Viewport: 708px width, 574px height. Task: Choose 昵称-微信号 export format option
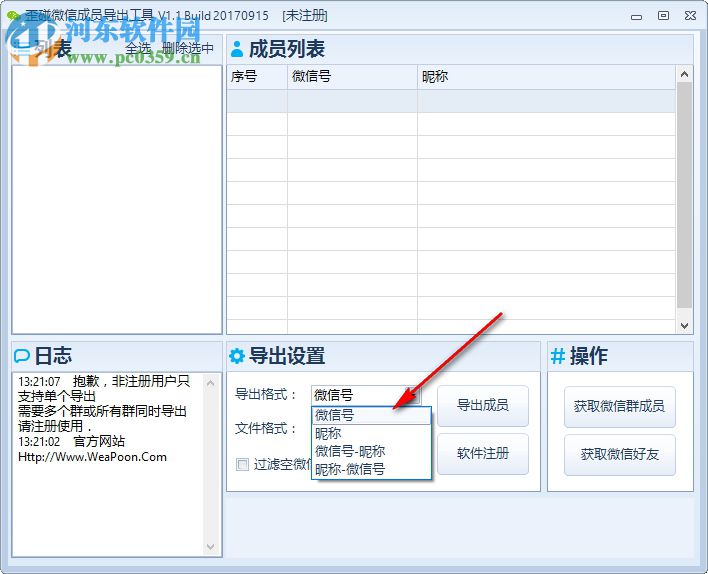click(x=371, y=469)
